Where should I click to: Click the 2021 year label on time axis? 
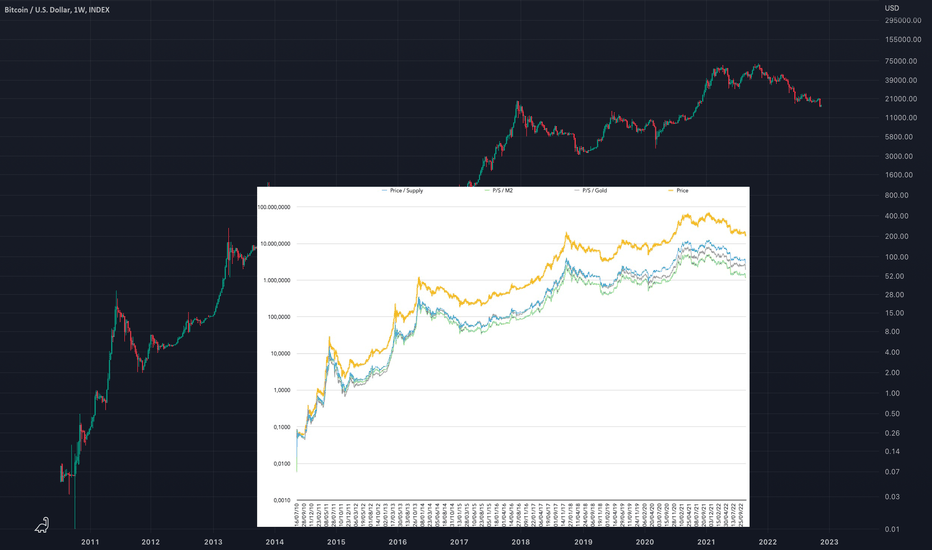(x=706, y=542)
